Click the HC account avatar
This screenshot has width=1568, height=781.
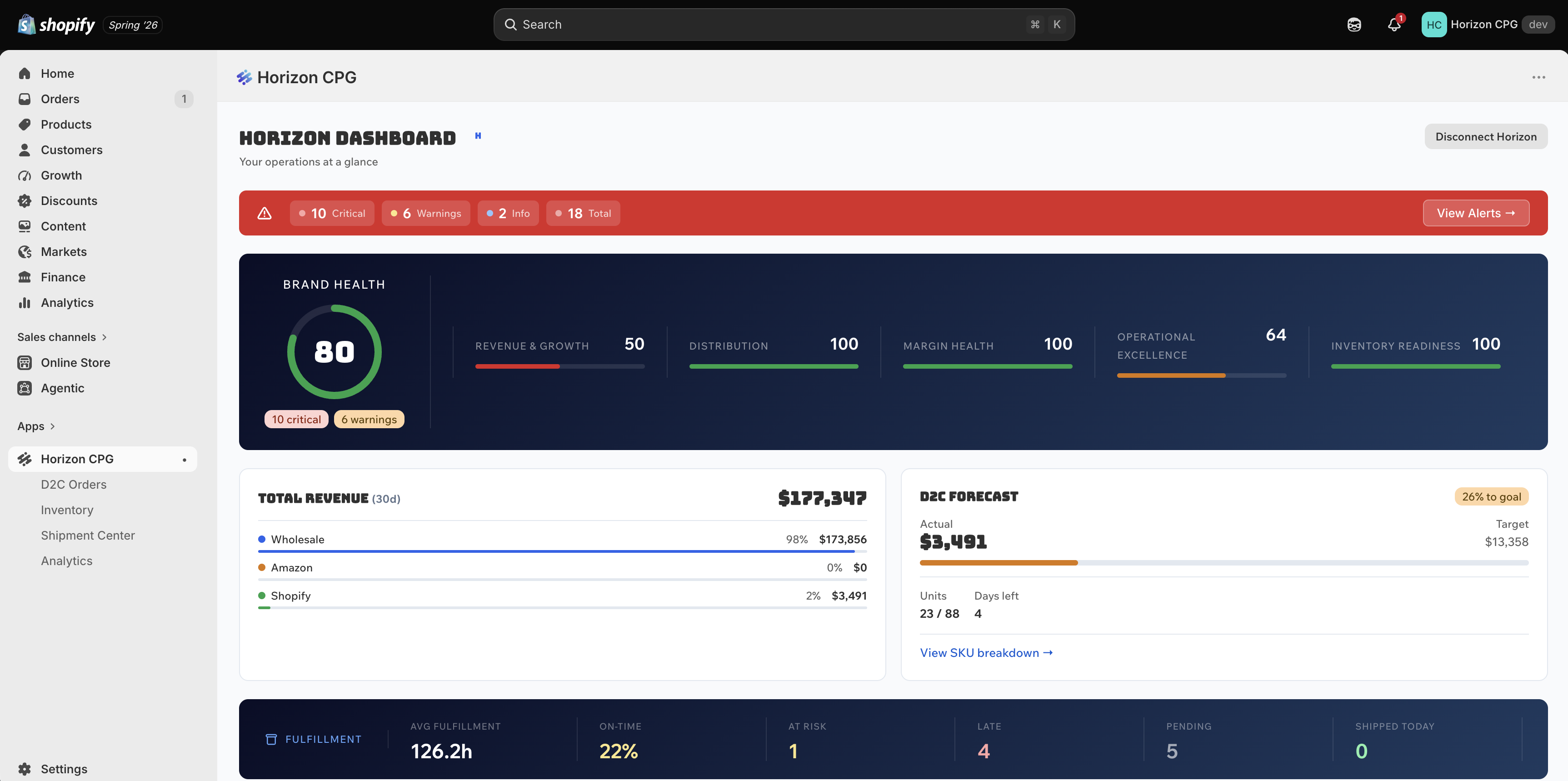(x=1433, y=25)
